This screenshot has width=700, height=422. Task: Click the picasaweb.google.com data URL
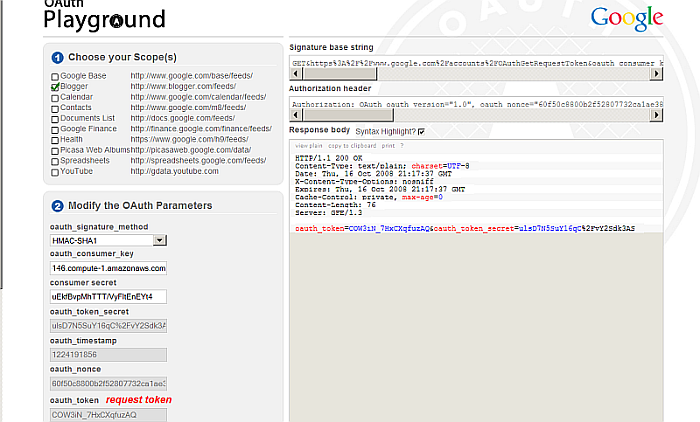tap(191, 150)
